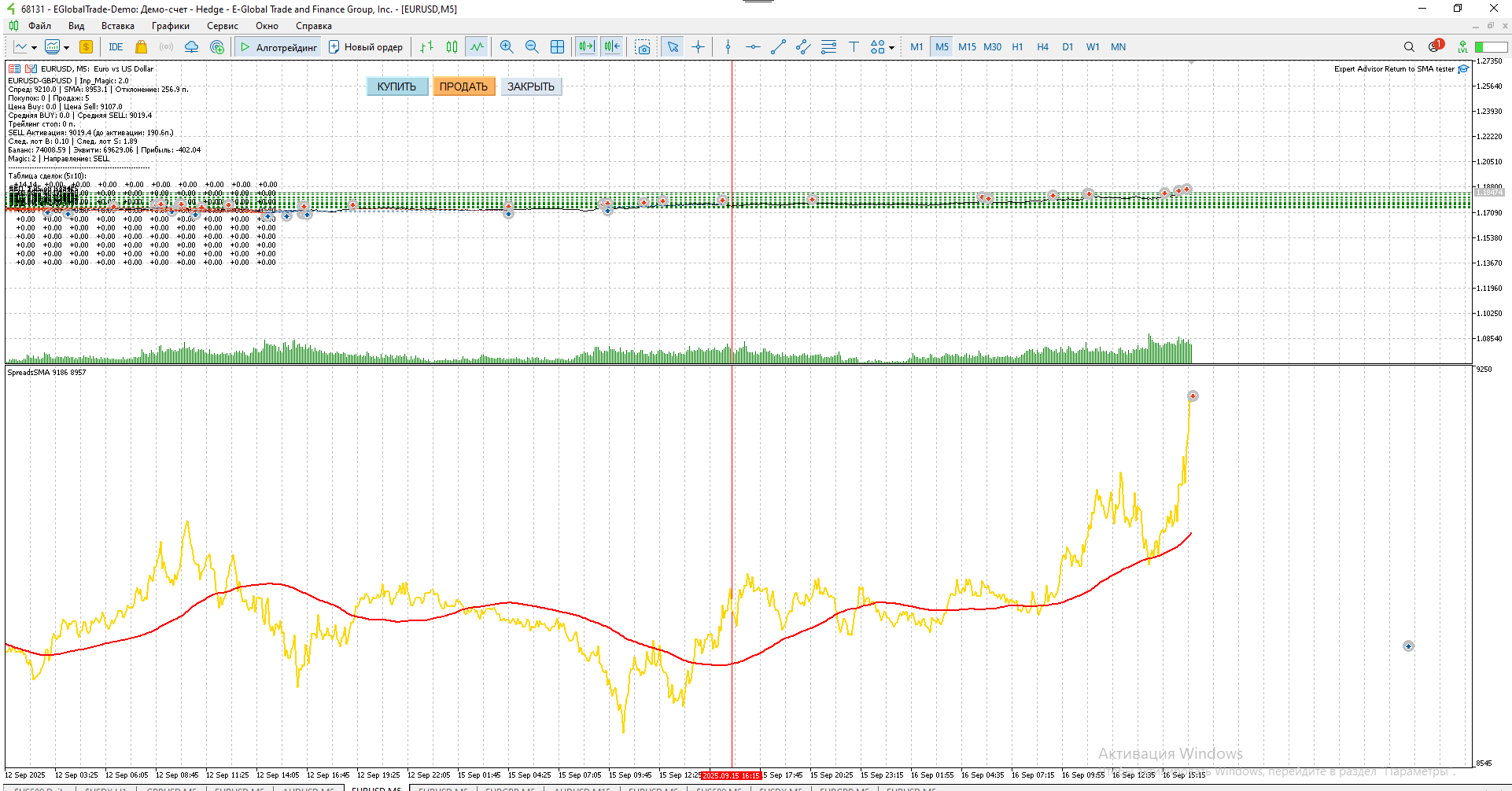Click the Expert Advisor graduation cap icon
The image size is (1512, 791).
click(1463, 69)
